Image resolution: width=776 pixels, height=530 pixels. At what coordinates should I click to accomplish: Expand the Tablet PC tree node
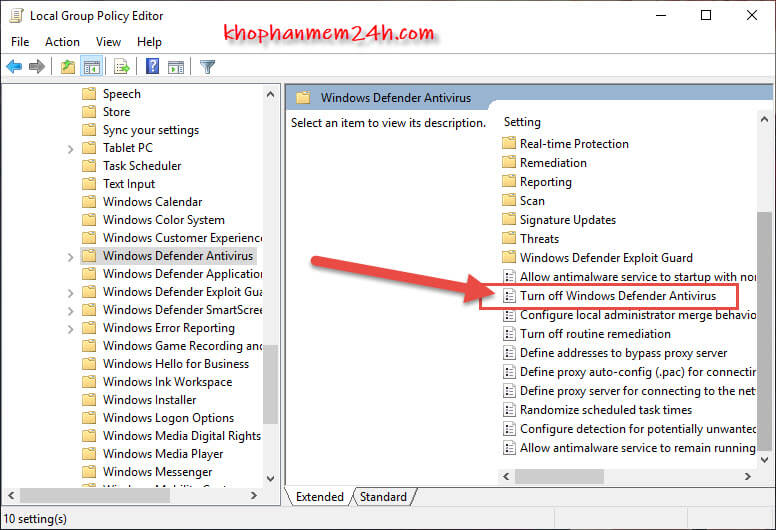70,148
